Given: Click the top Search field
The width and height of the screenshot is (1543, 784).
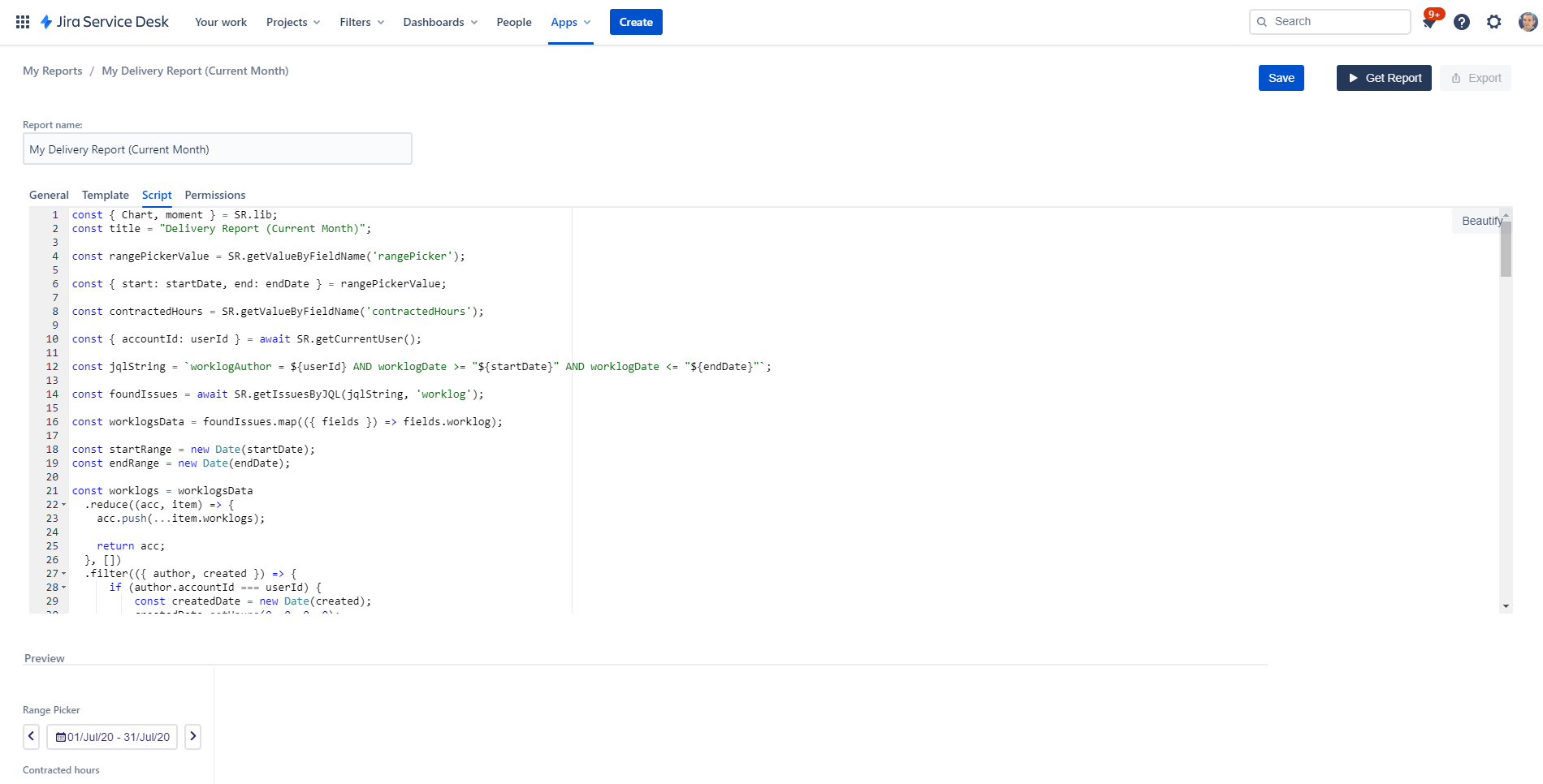Looking at the screenshot, I should click(x=1330, y=22).
